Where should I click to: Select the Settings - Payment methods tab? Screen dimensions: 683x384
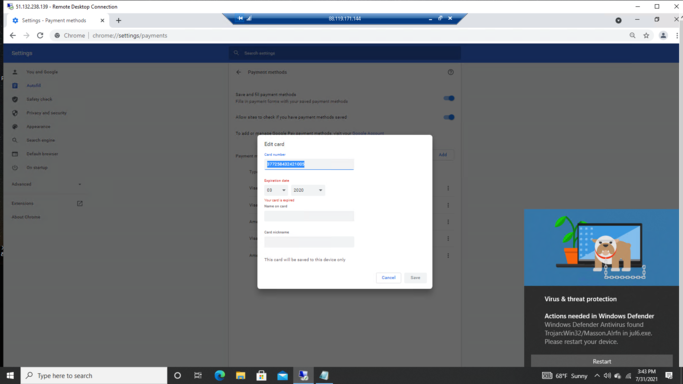(58, 20)
